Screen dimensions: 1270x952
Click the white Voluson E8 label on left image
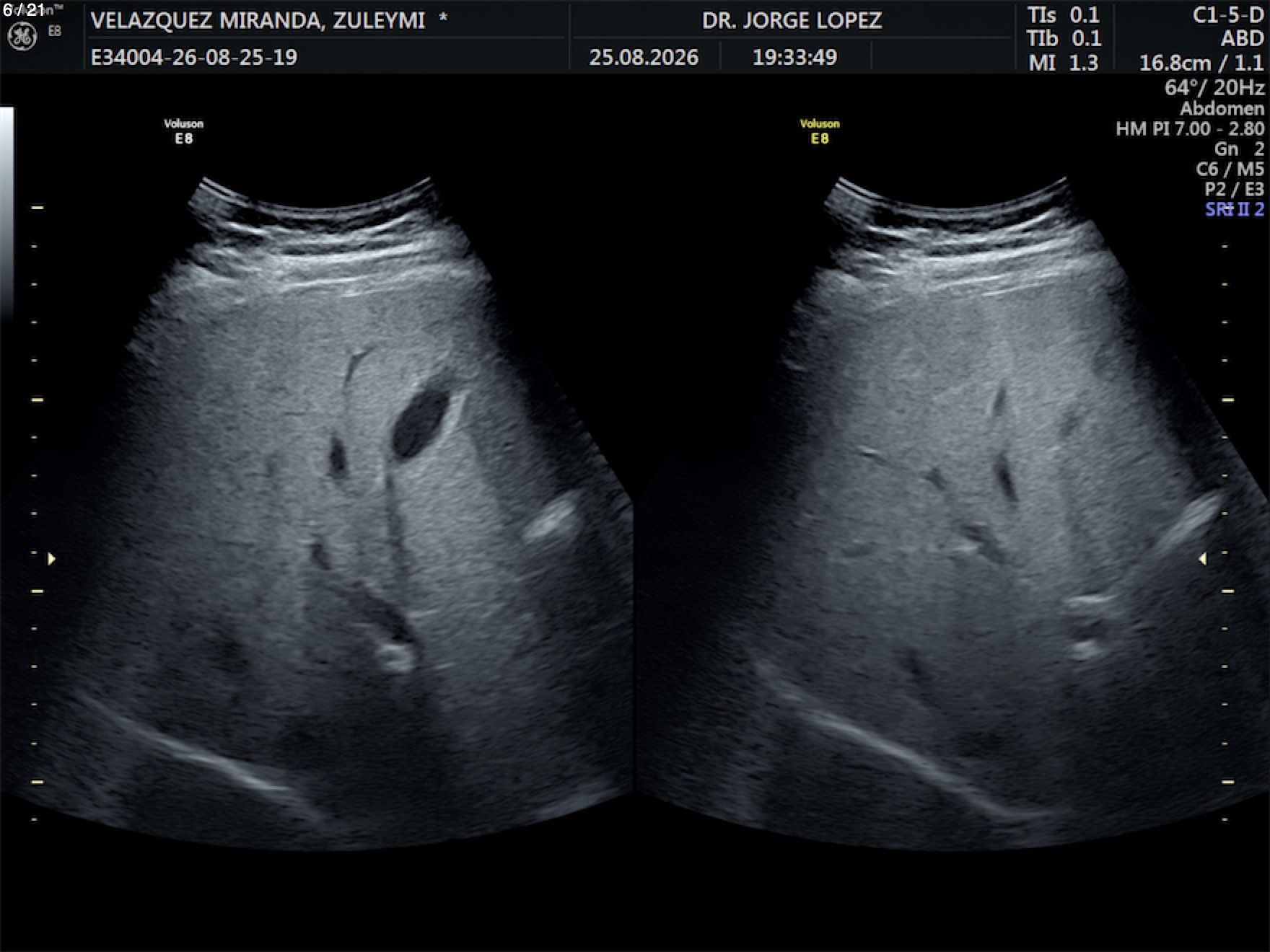tap(184, 131)
